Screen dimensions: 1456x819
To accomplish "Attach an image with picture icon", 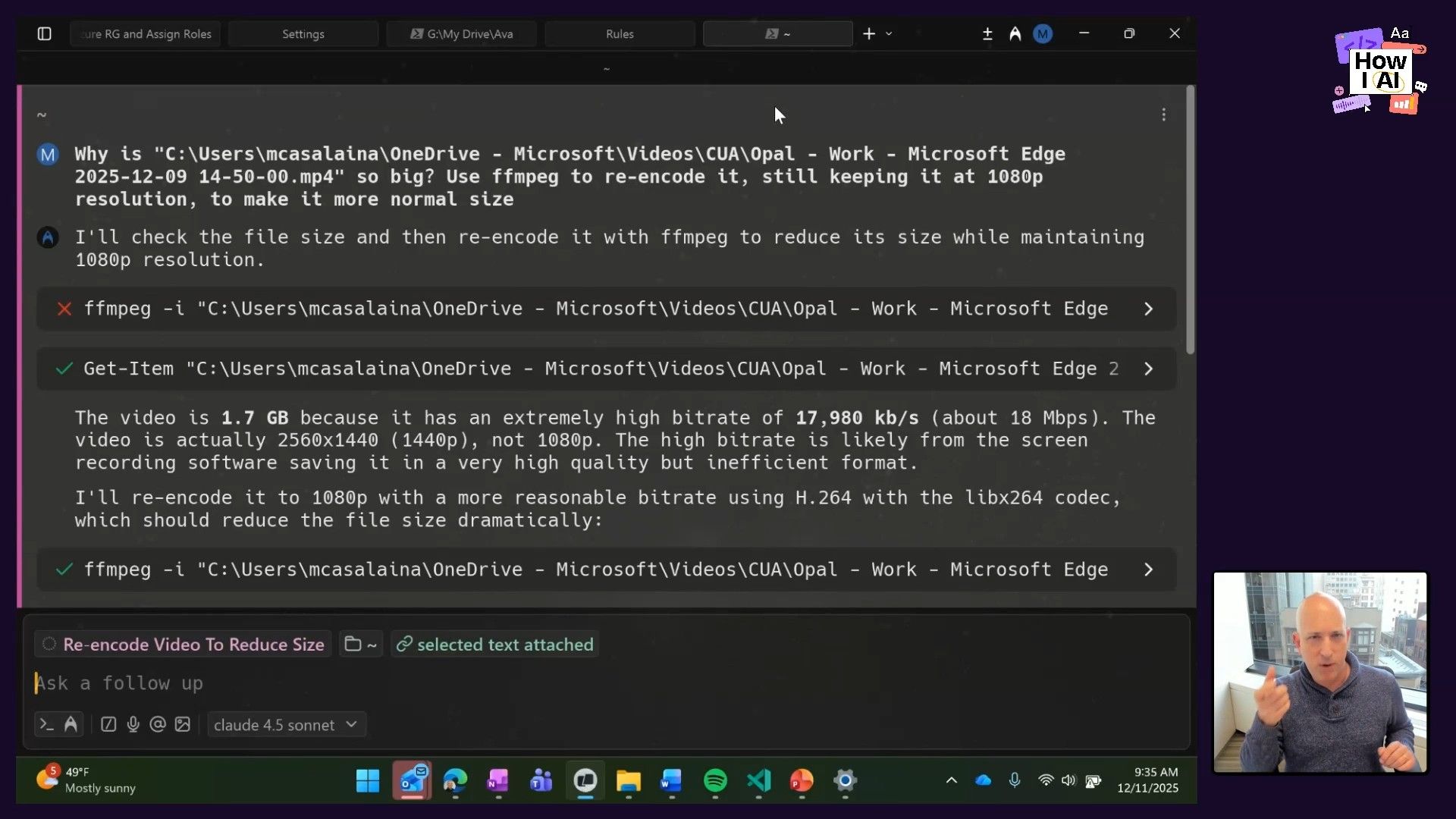I will click(182, 725).
